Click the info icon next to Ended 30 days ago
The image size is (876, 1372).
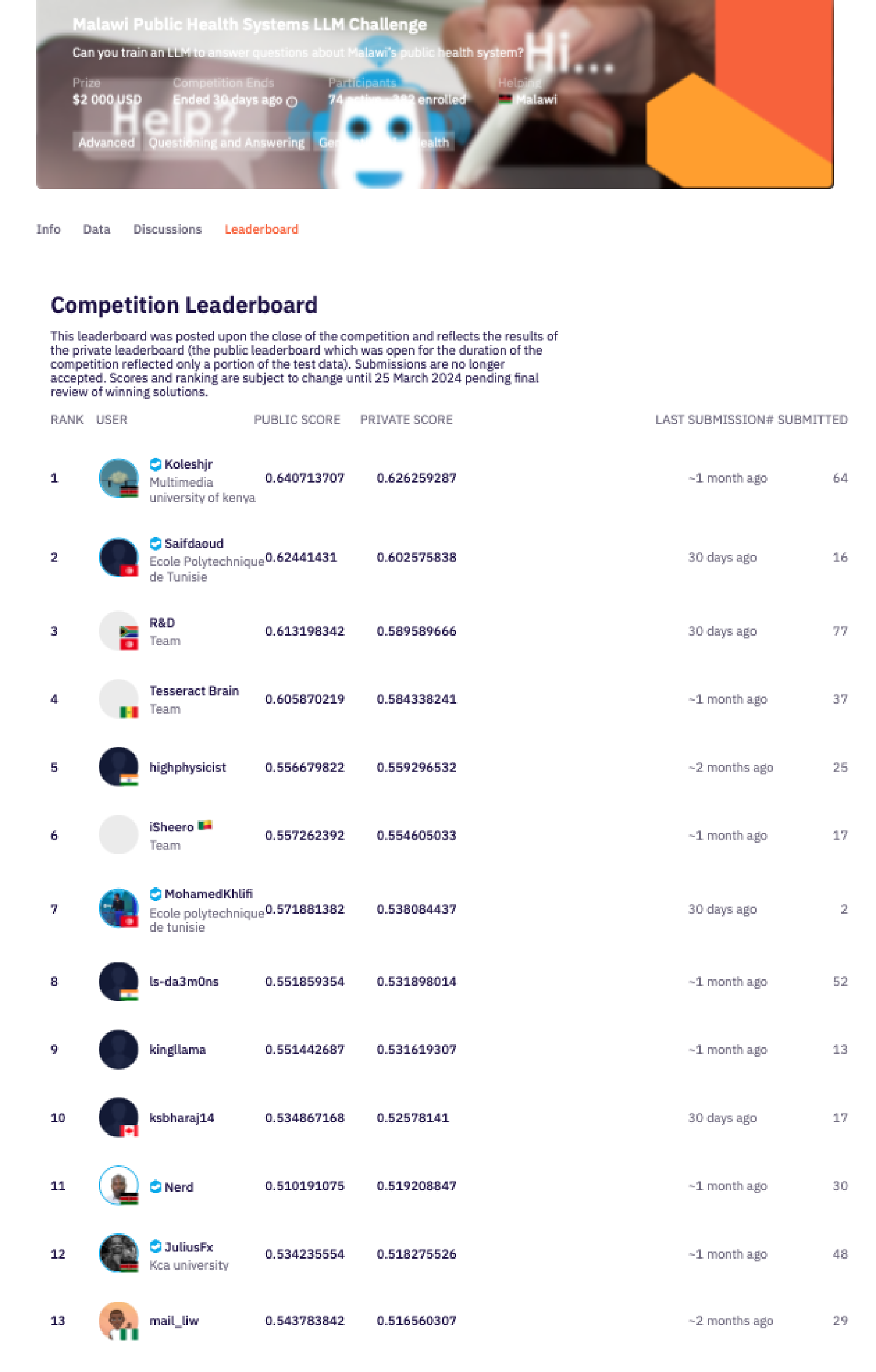(x=292, y=102)
